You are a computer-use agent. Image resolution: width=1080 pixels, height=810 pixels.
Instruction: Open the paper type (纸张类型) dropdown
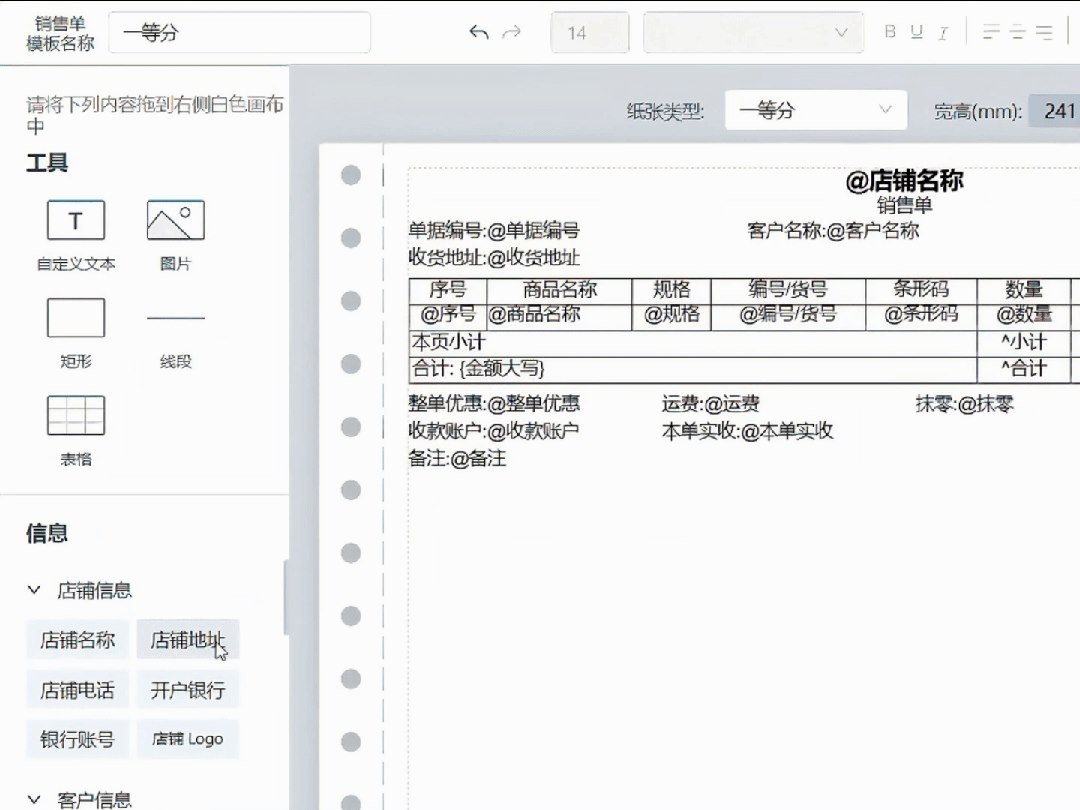click(816, 110)
